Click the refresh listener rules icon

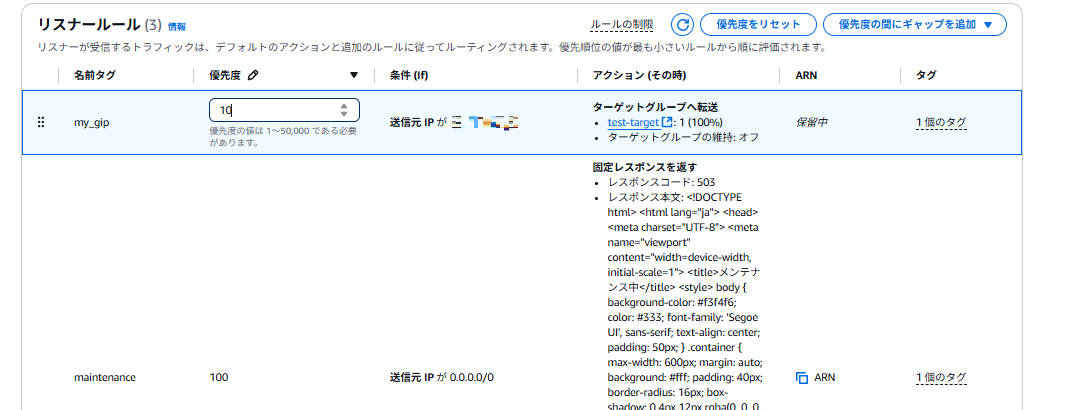coord(682,25)
